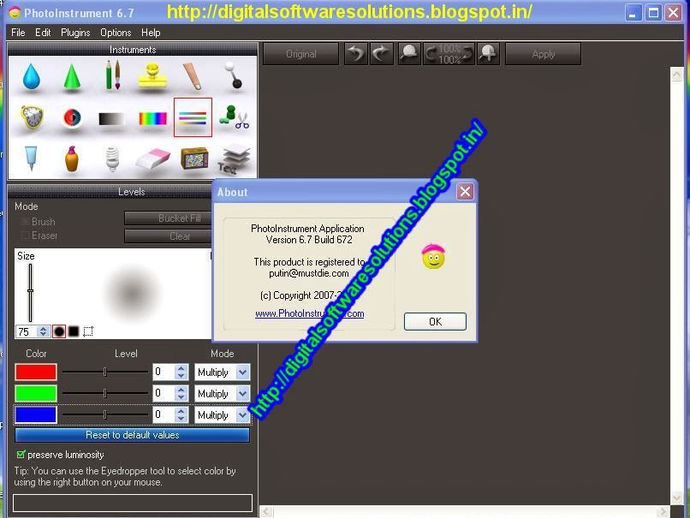Zoom in with the plus magnifier
The image size is (690, 518).
(x=488, y=54)
